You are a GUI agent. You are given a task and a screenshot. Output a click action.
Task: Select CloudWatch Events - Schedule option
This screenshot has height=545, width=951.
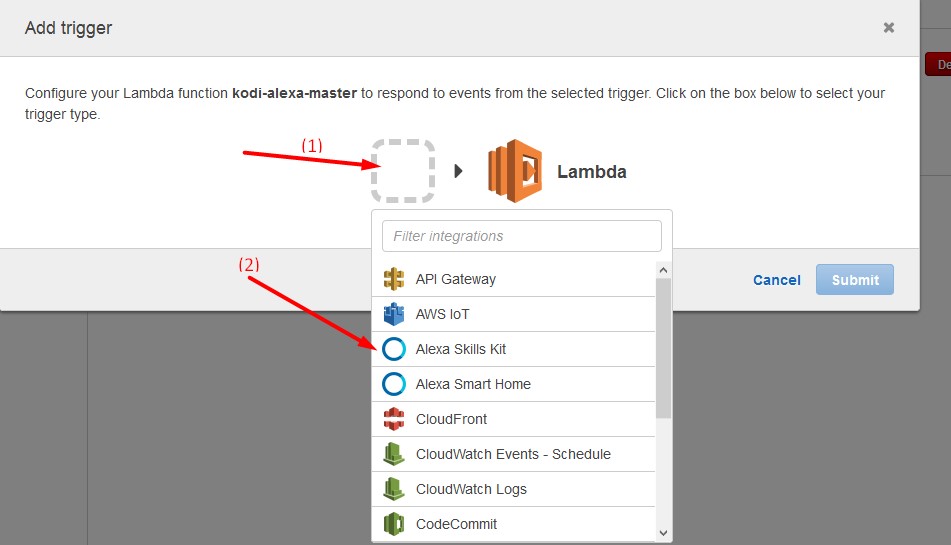[514, 454]
